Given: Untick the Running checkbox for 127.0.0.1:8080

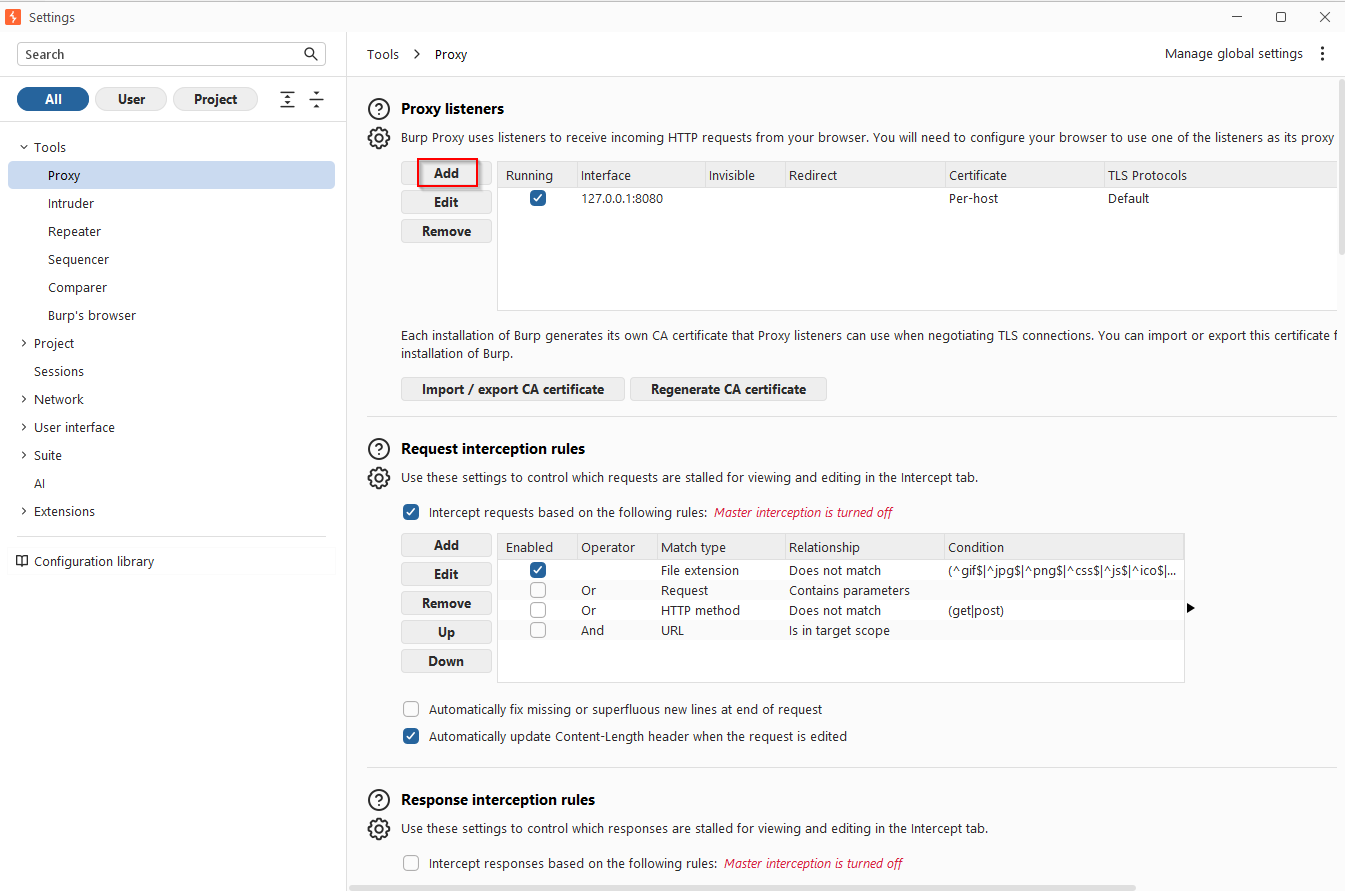Looking at the screenshot, I should coord(538,198).
